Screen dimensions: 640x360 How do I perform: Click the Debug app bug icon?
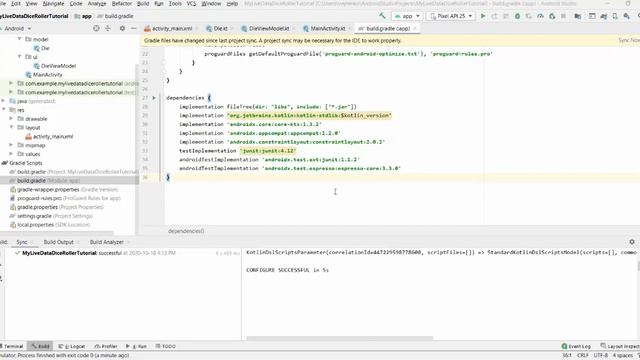[517, 16]
